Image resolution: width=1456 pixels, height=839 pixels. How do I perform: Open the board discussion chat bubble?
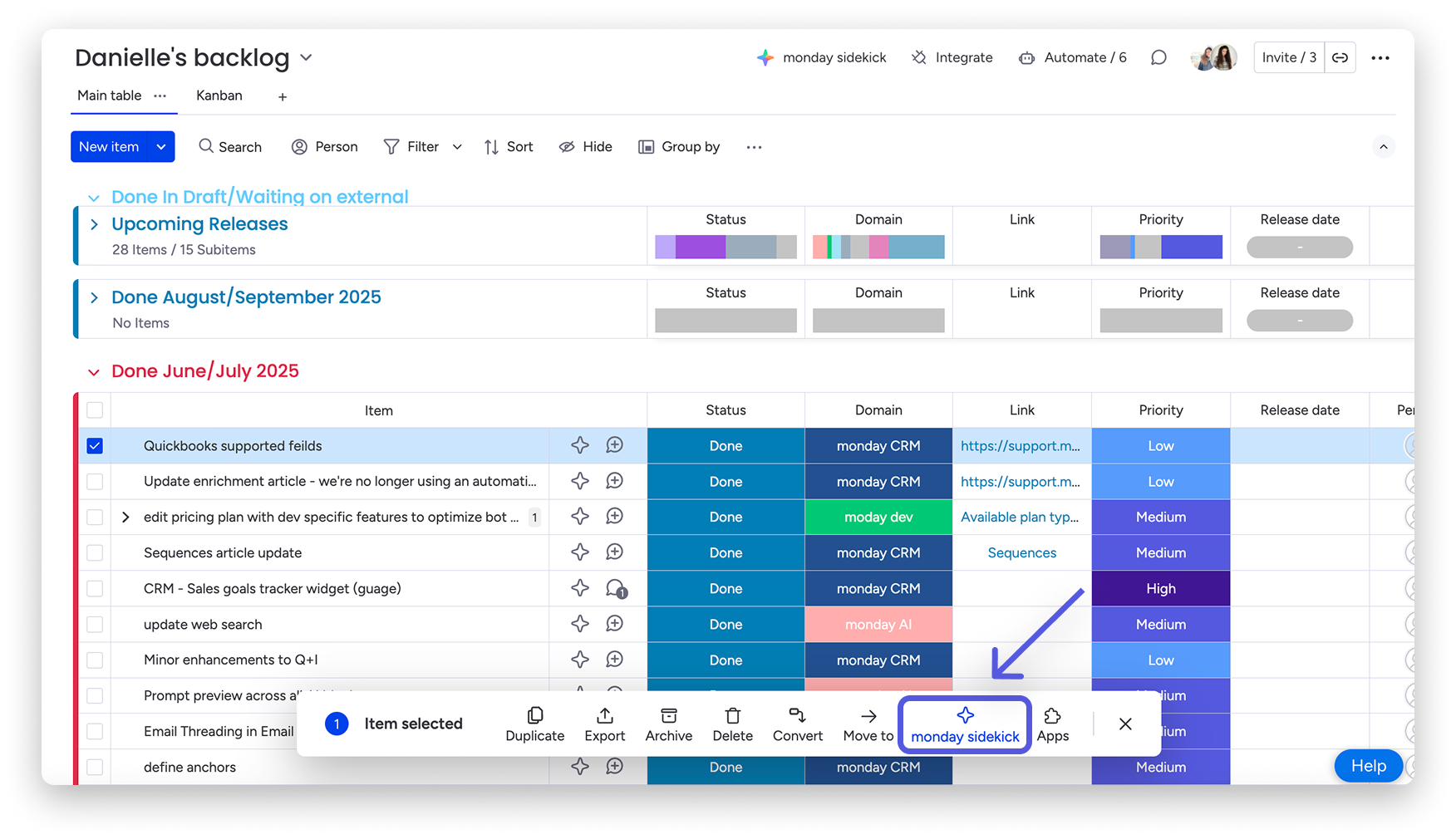coord(1158,57)
